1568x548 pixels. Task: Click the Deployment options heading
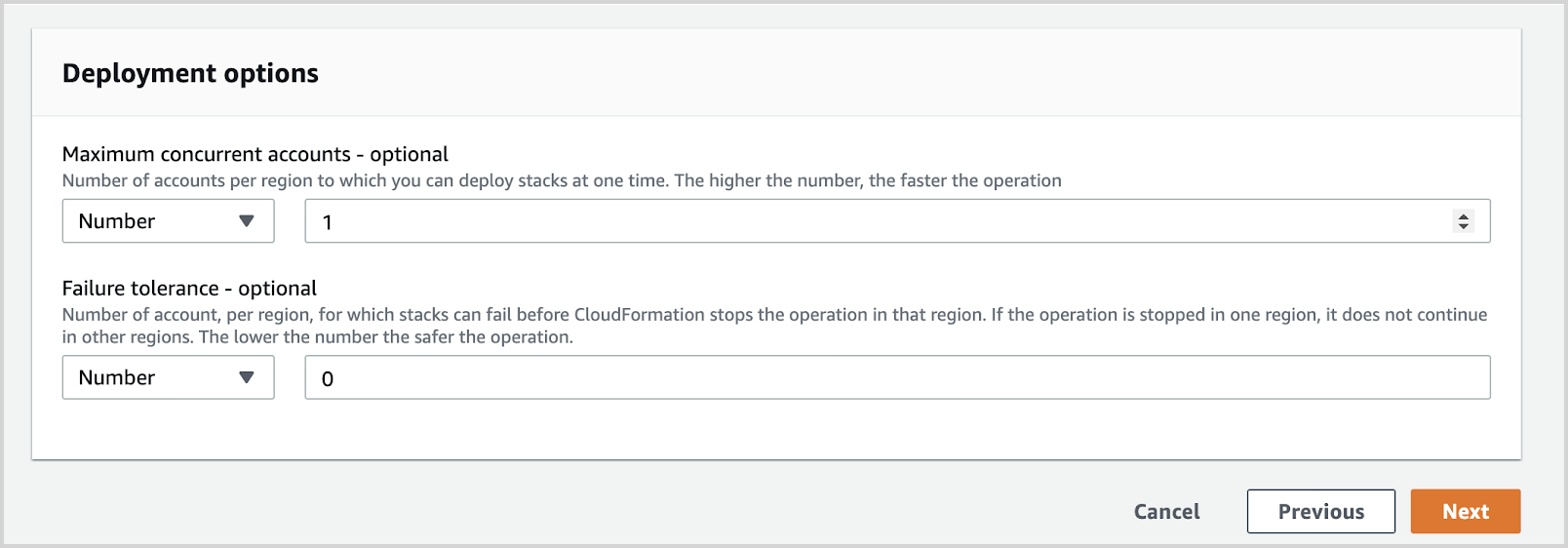click(x=190, y=73)
